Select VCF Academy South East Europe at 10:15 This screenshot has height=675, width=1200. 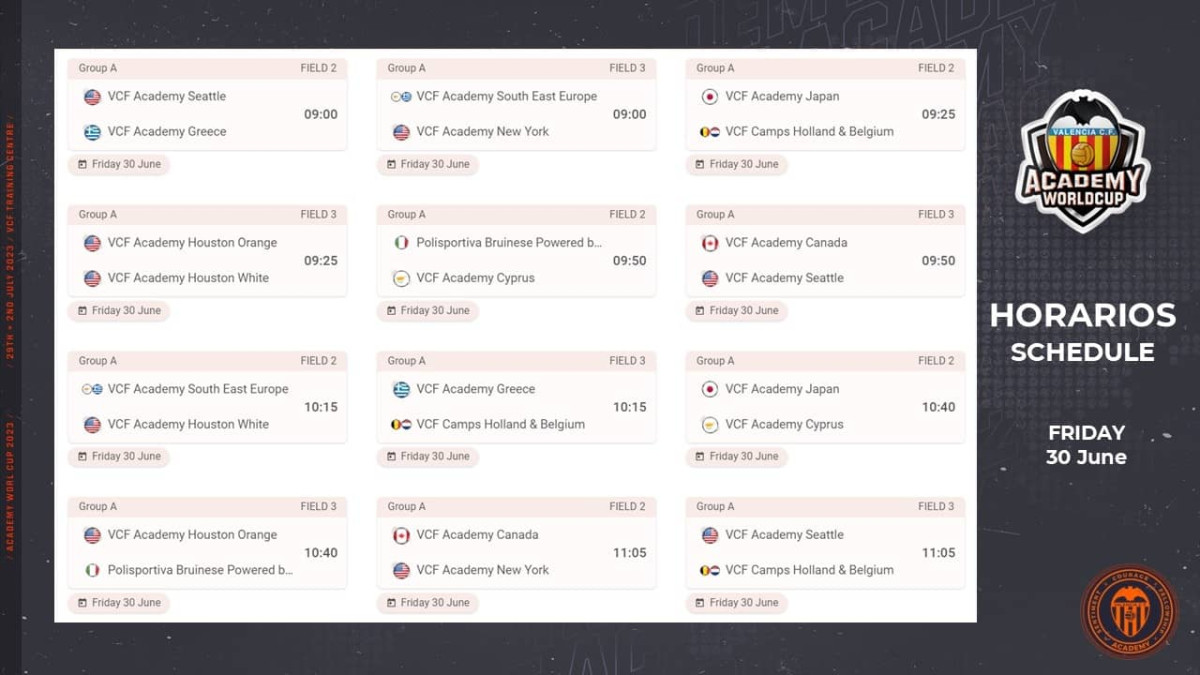click(x=198, y=389)
